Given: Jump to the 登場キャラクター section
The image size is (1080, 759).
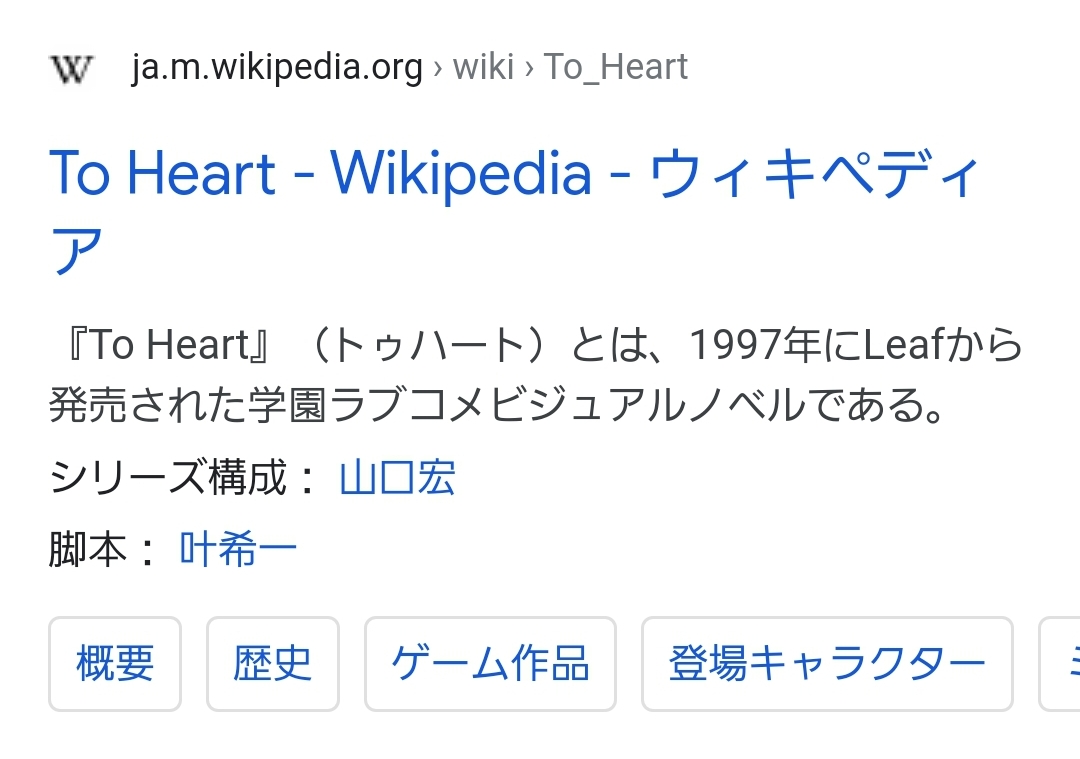Looking at the screenshot, I should [x=827, y=664].
